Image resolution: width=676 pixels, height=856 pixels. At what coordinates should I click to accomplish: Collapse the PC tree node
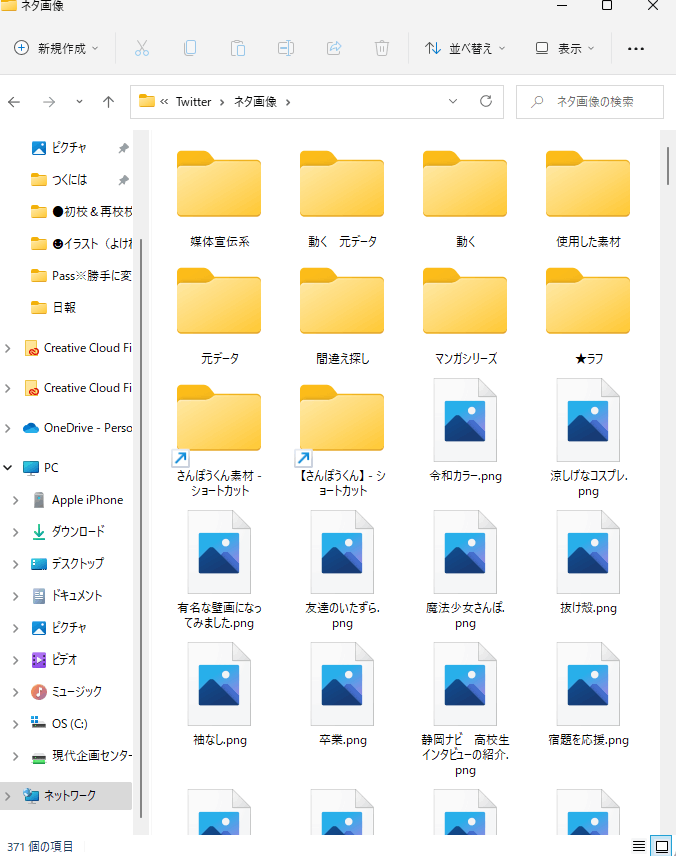[x=8, y=468]
